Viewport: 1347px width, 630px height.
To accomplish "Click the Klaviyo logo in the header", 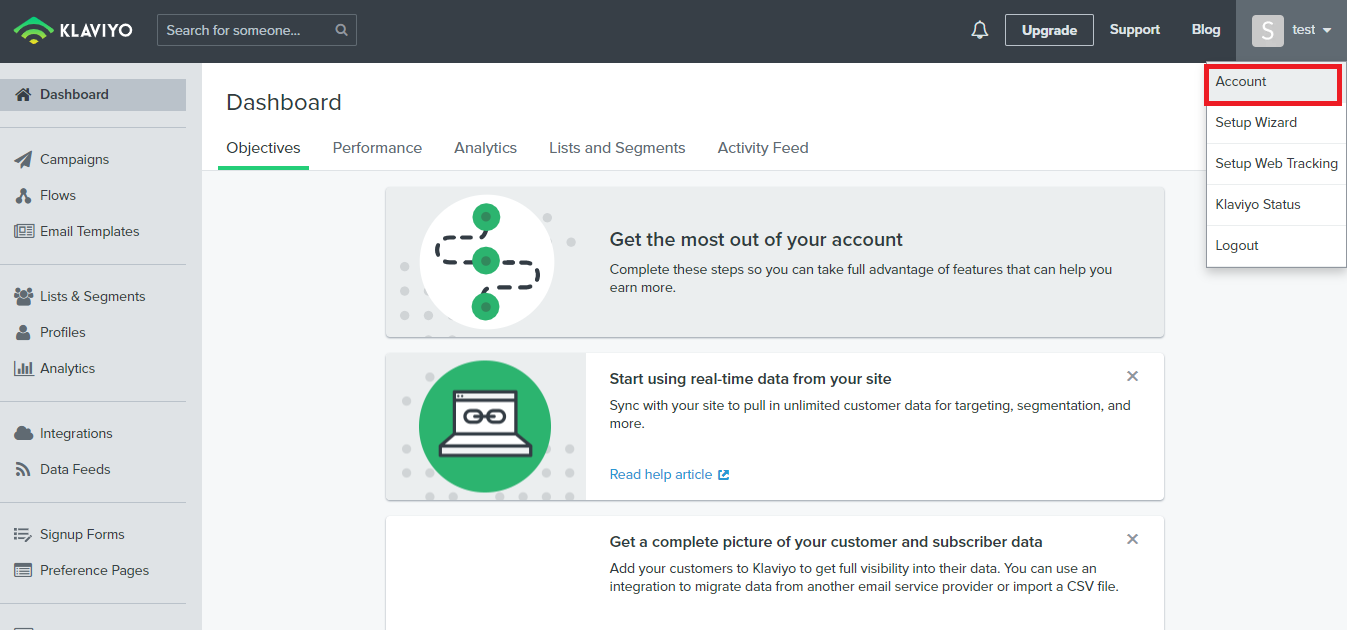I will coord(73,30).
